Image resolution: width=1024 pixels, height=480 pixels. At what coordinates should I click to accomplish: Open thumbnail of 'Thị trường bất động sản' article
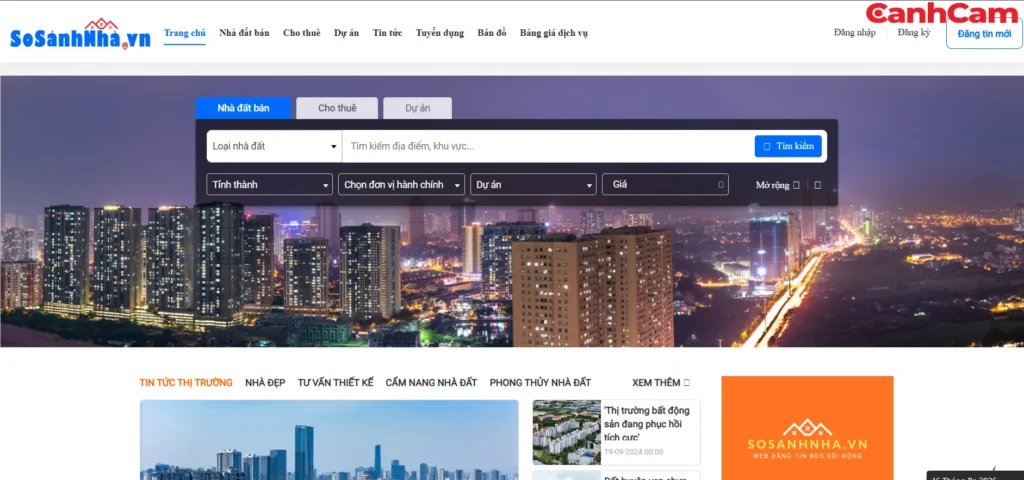click(x=566, y=432)
